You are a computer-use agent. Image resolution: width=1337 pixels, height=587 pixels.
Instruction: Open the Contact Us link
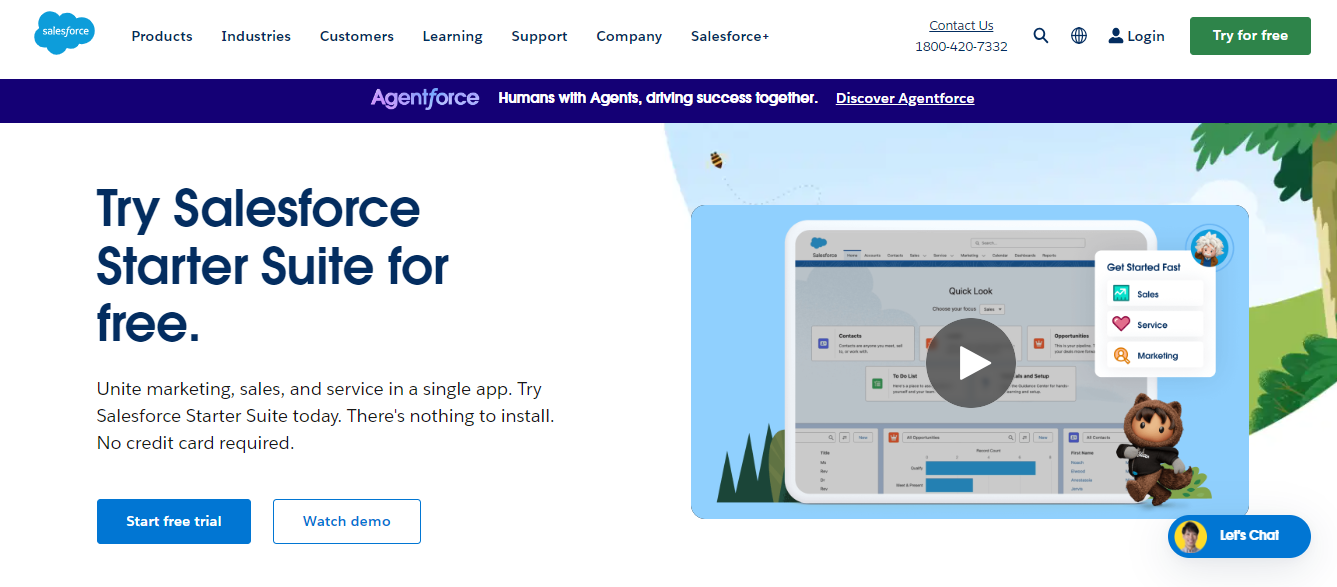(x=960, y=24)
